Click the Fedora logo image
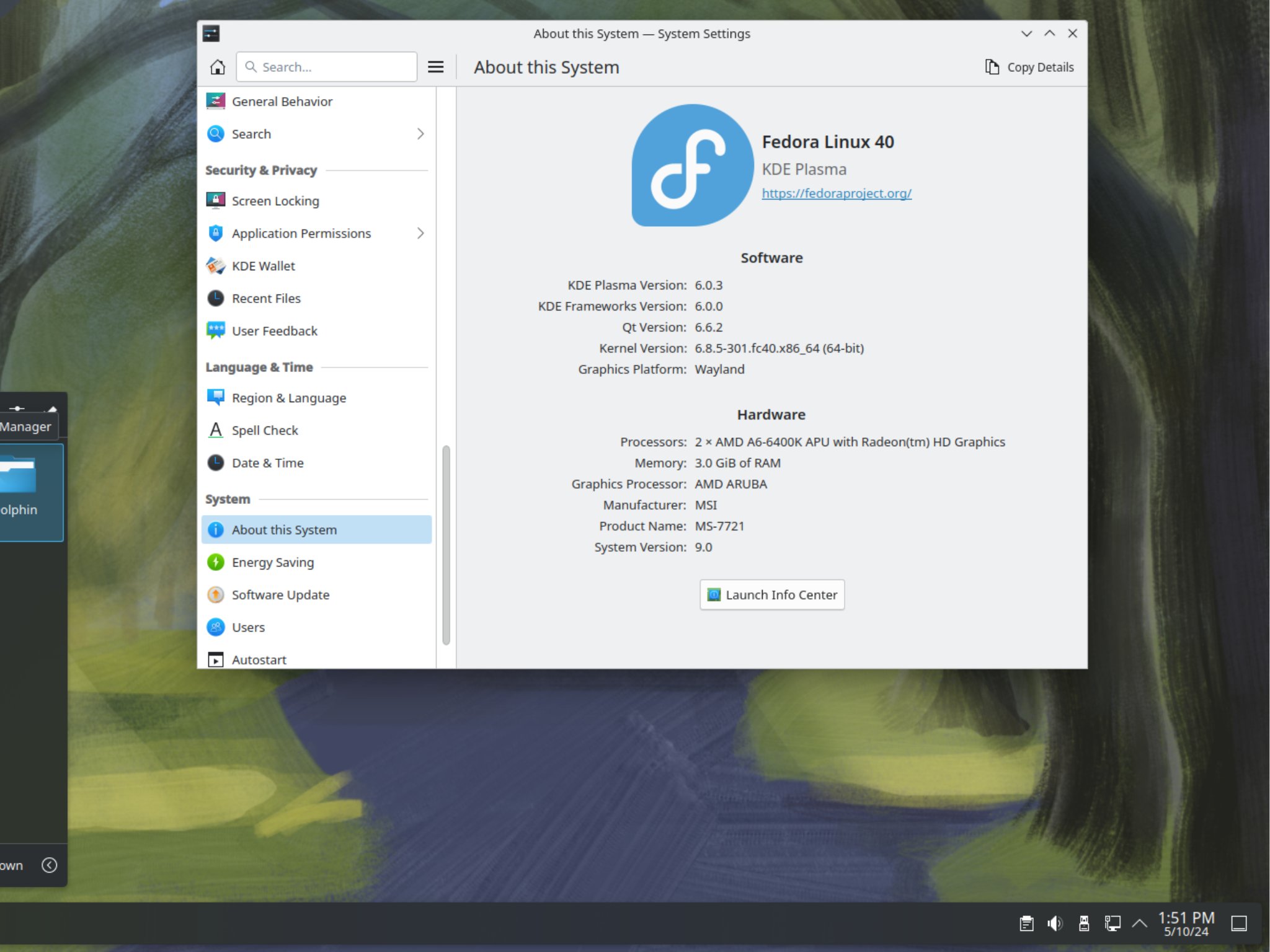 tap(692, 165)
